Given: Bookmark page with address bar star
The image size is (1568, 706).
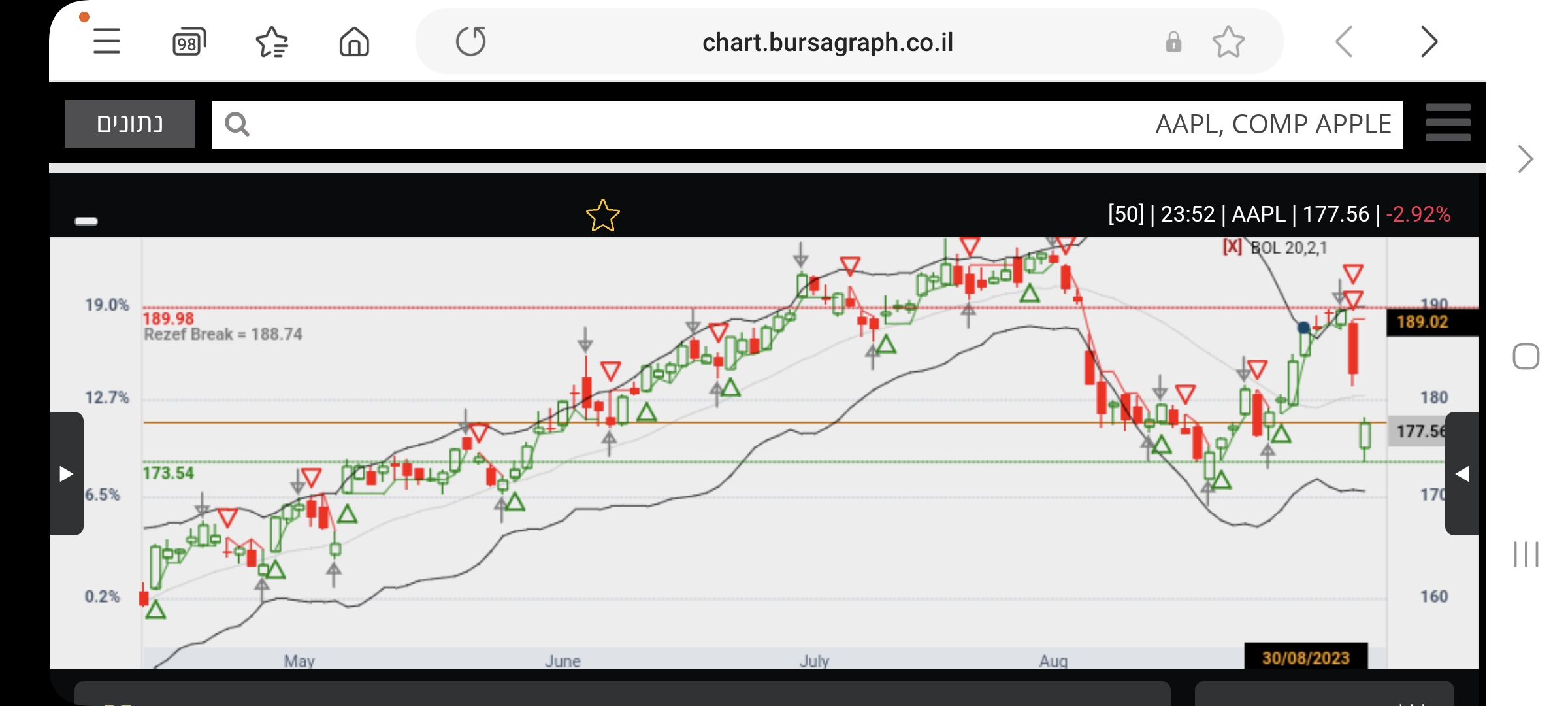Looking at the screenshot, I should click(x=1228, y=42).
